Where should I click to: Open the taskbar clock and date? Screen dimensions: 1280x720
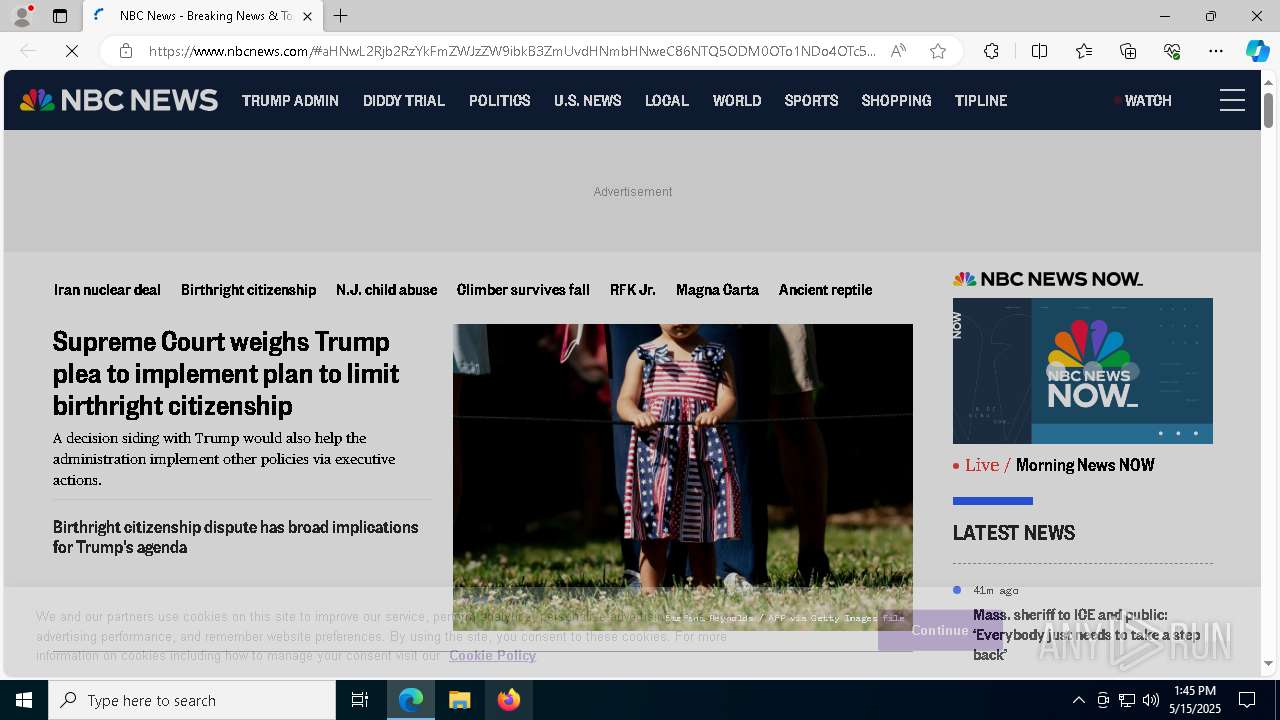(1196, 700)
